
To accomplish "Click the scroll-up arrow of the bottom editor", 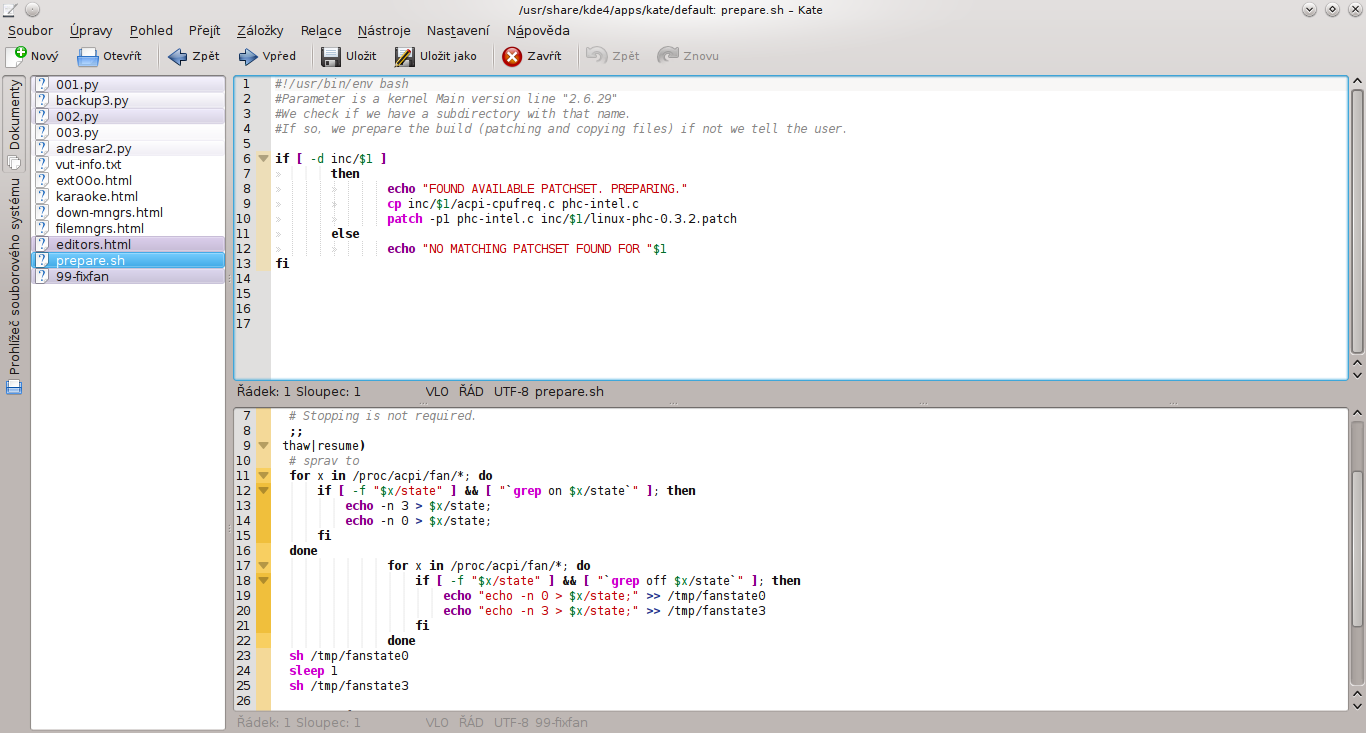I will click(1357, 413).
